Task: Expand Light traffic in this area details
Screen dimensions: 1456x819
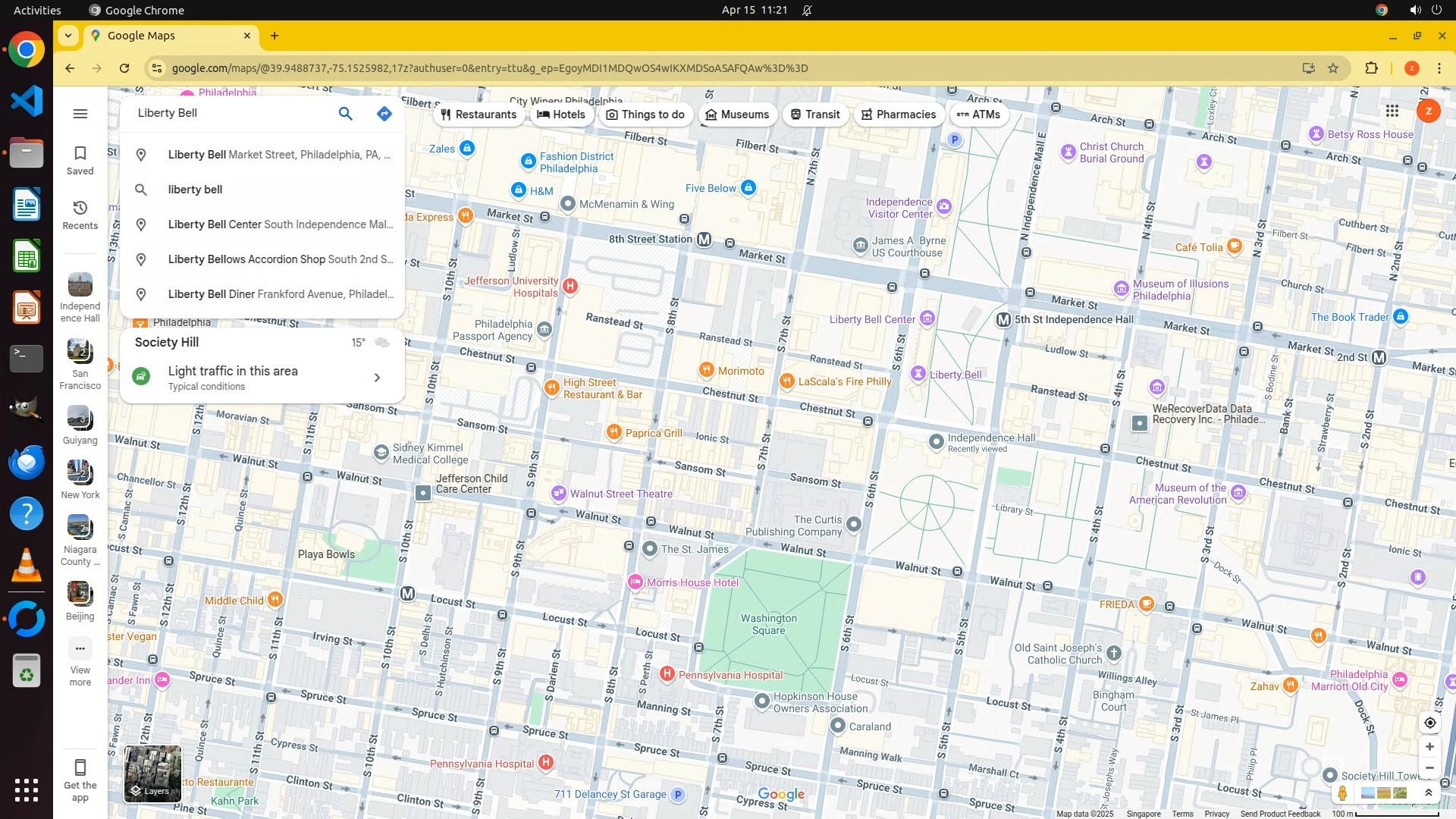Action: [377, 378]
